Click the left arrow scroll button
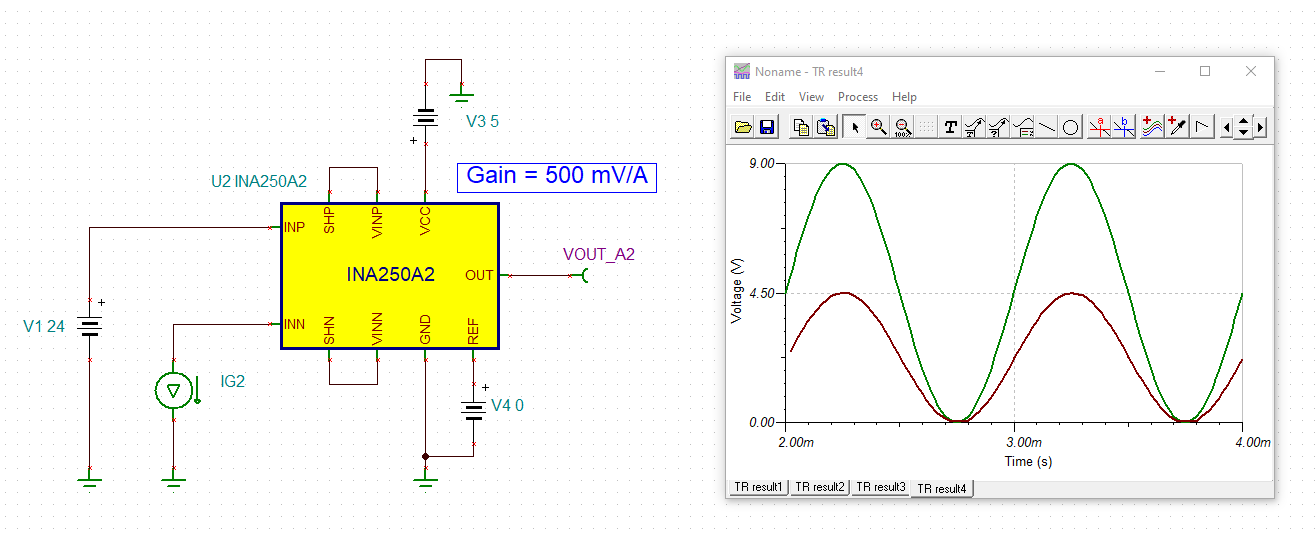This screenshot has height=540, width=1315. [x=1226, y=127]
